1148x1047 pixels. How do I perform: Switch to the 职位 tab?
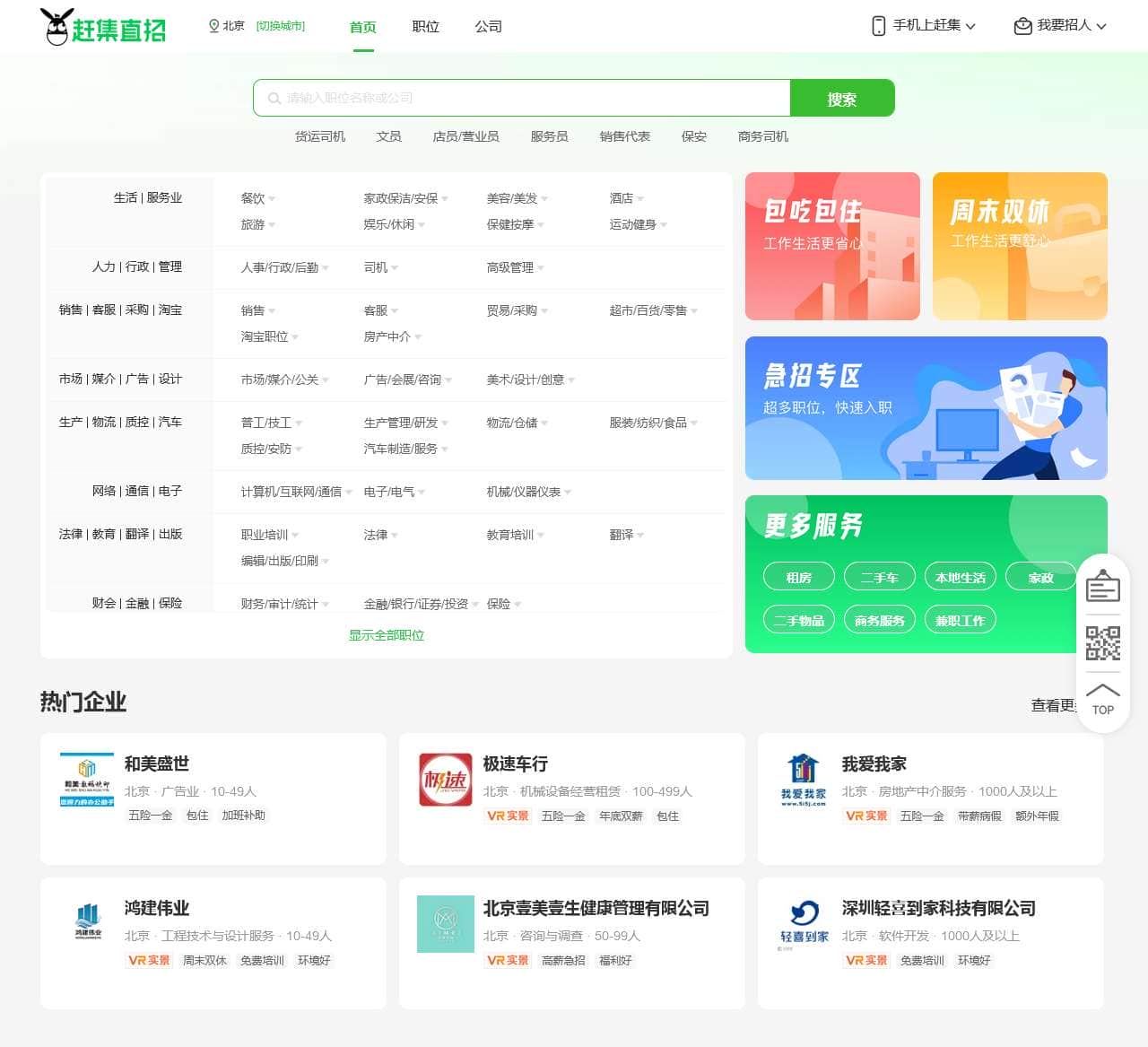coord(425,27)
